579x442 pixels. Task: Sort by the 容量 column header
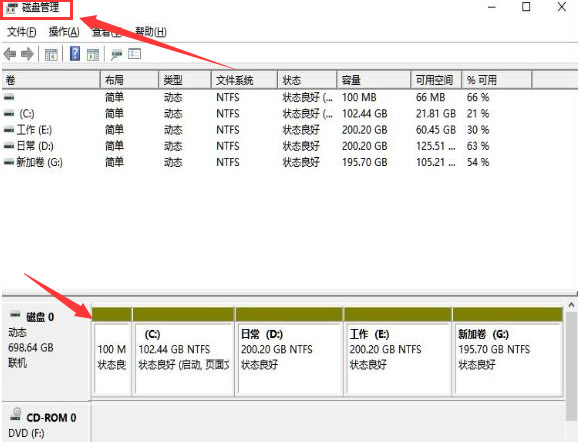pyautogui.click(x=374, y=80)
